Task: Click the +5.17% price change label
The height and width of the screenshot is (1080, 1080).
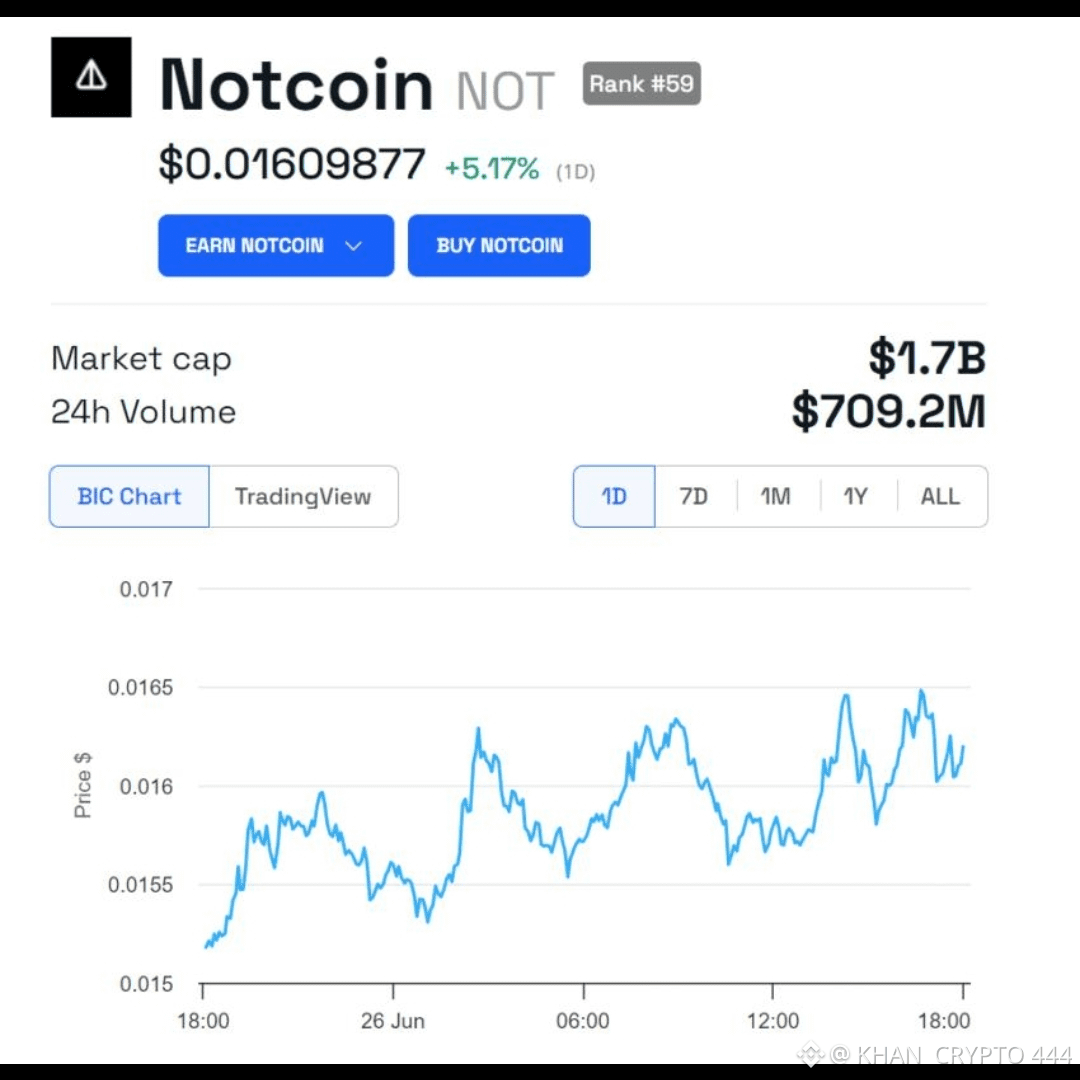Action: pos(492,169)
